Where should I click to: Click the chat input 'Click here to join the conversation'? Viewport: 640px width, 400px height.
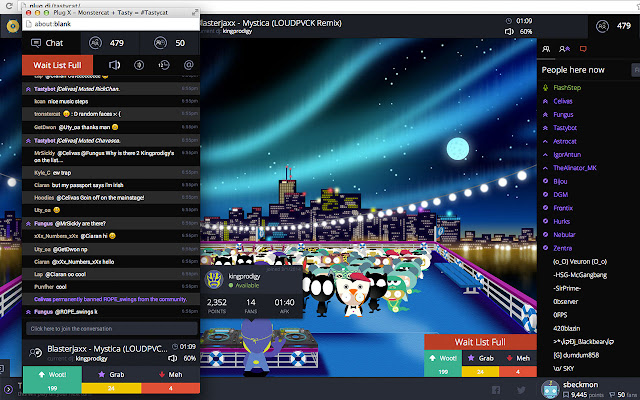tap(111, 329)
